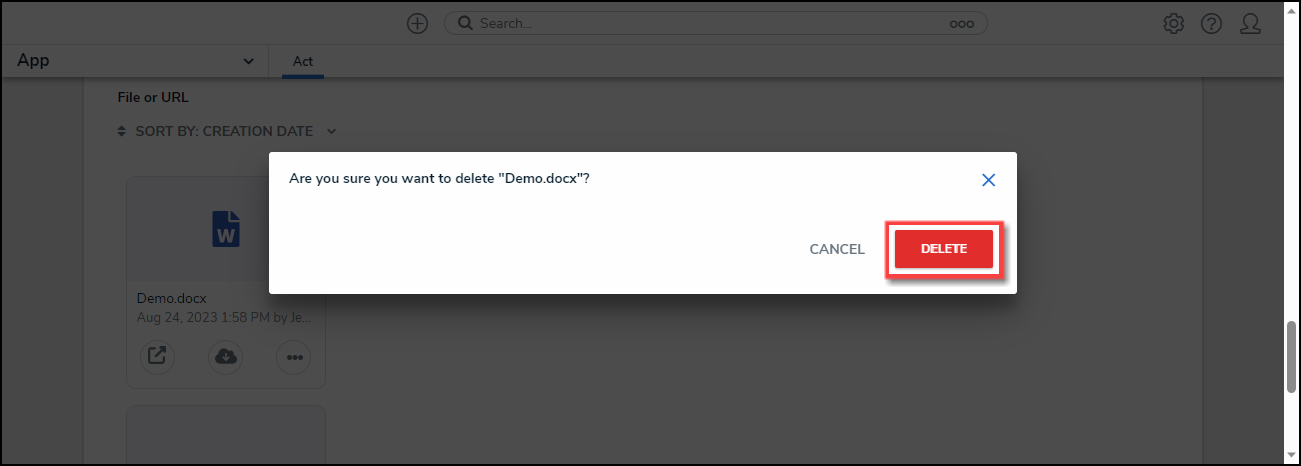Screen dimensions: 1301x466
Task: Open the settings gear icon
Action: click(x=1174, y=24)
